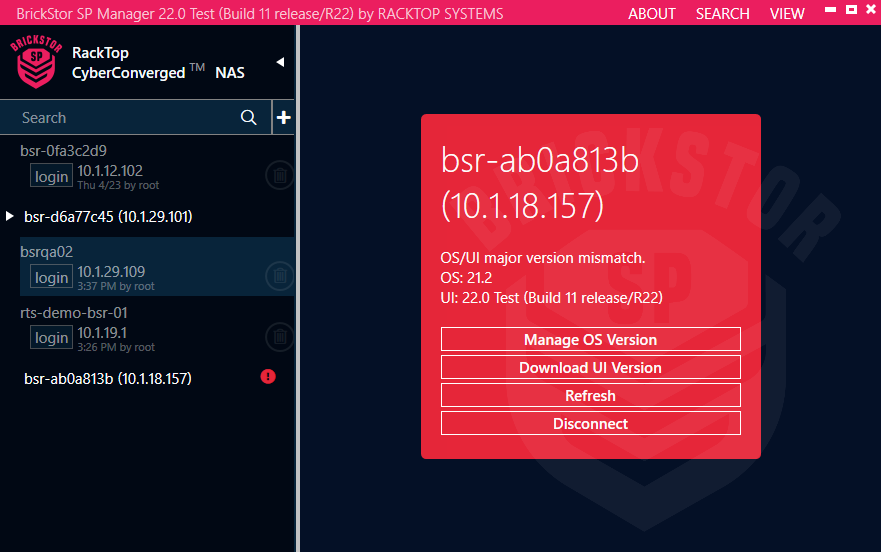
Task: Hit the Refresh button
Action: 590,395
